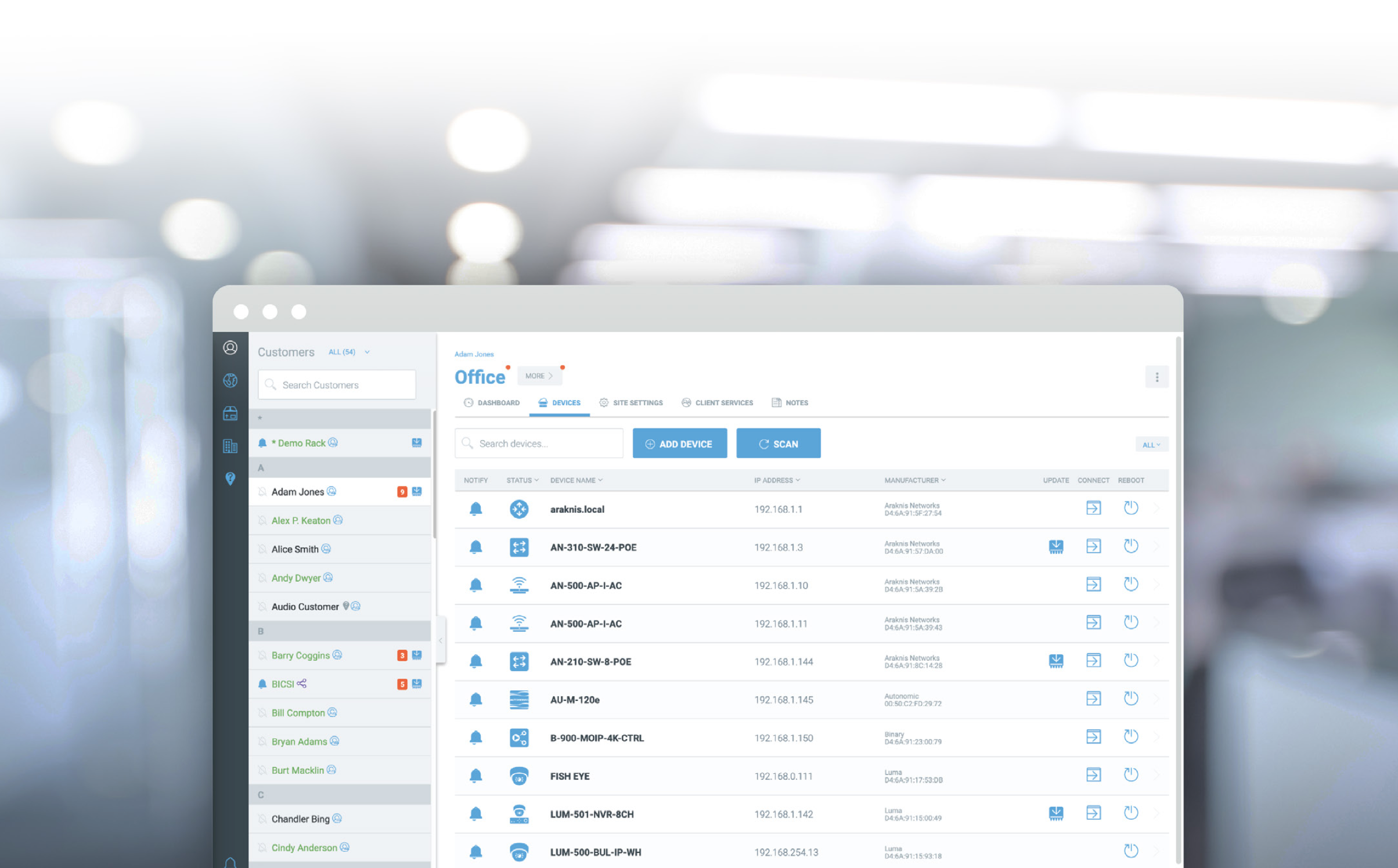Toggle notification bell for LUM-501-NVR-8CH

tap(475, 814)
